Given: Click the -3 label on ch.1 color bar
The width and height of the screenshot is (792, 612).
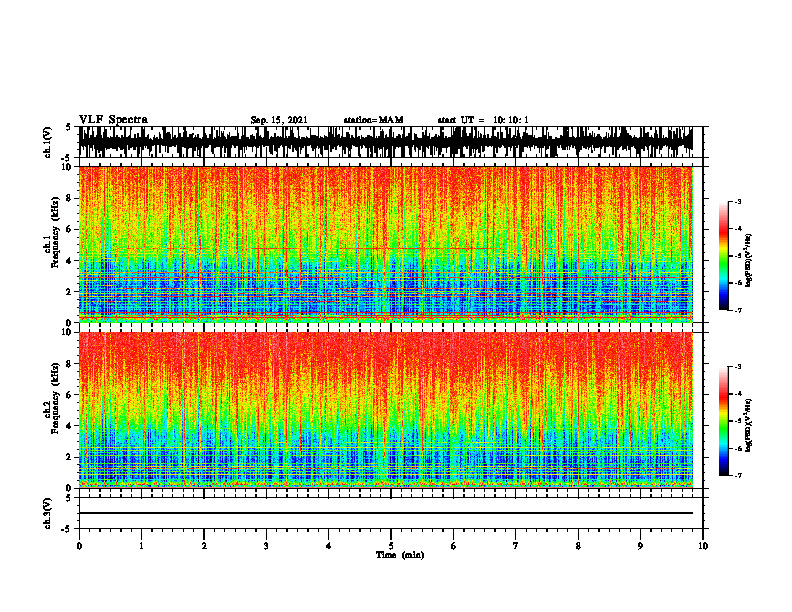Looking at the screenshot, I should coord(738,201).
